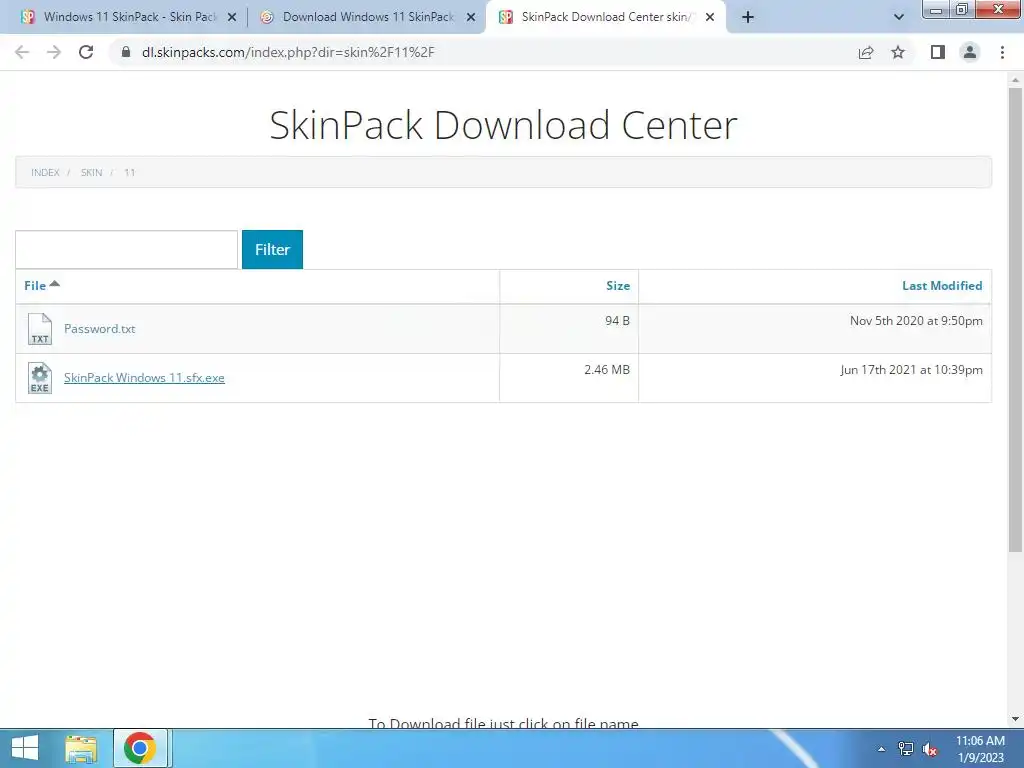This screenshot has height=768, width=1024.
Task: Open File Explorer from the taskbar
Action: [81, 748]
